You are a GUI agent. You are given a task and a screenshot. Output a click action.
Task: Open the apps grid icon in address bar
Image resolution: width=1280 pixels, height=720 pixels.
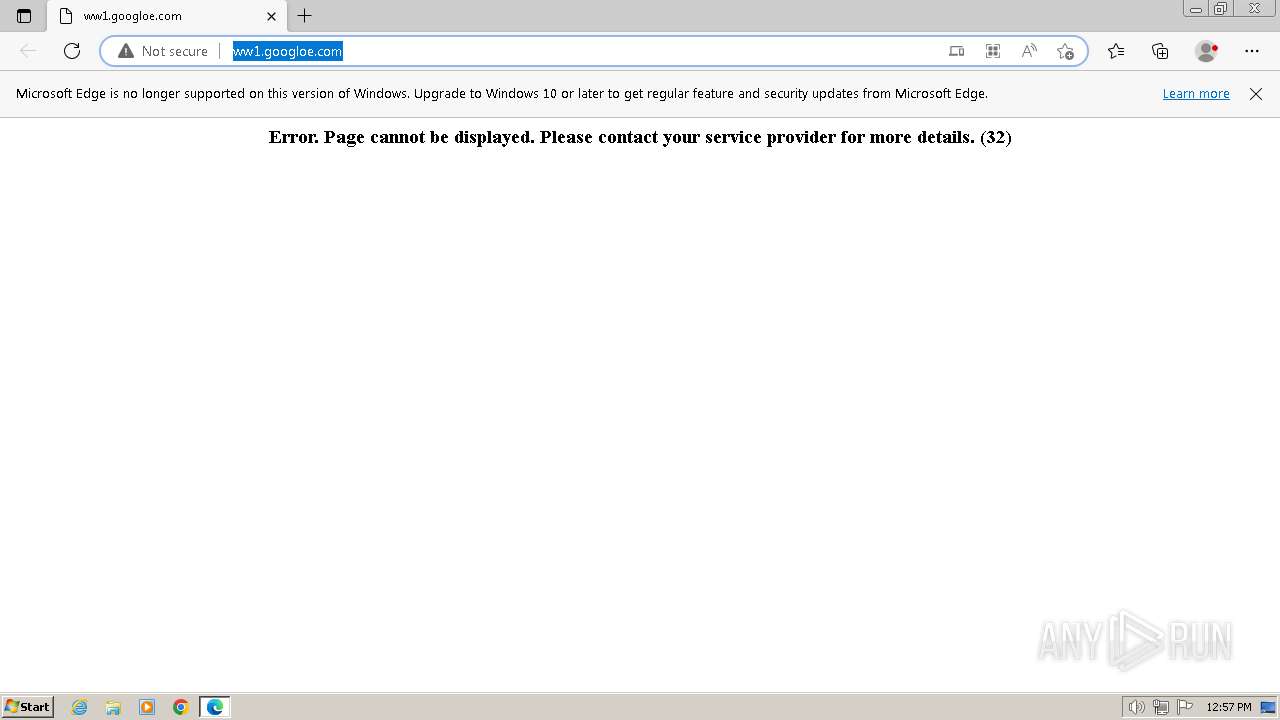pos(993,51)
